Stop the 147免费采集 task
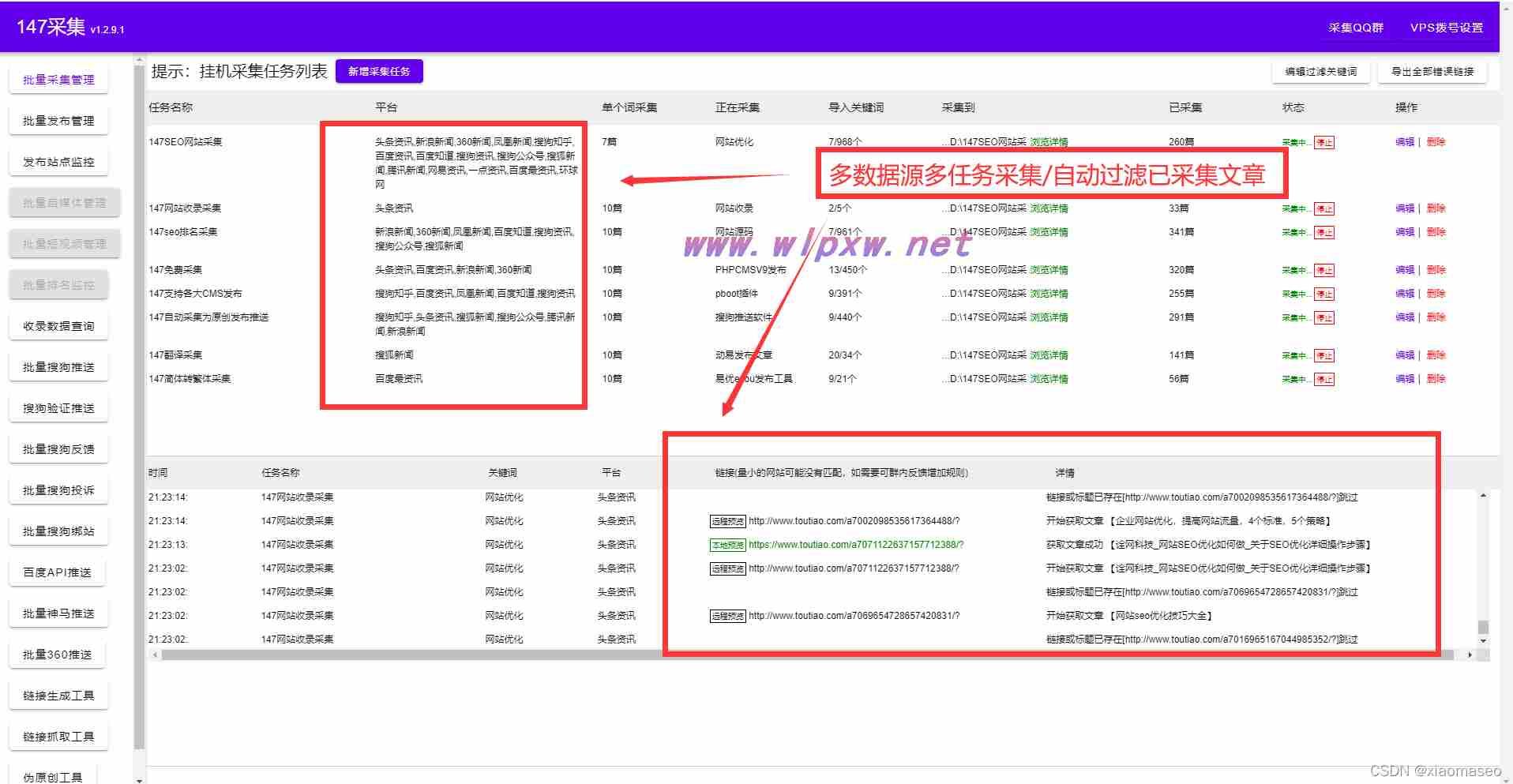 [x=1324, y=271]
